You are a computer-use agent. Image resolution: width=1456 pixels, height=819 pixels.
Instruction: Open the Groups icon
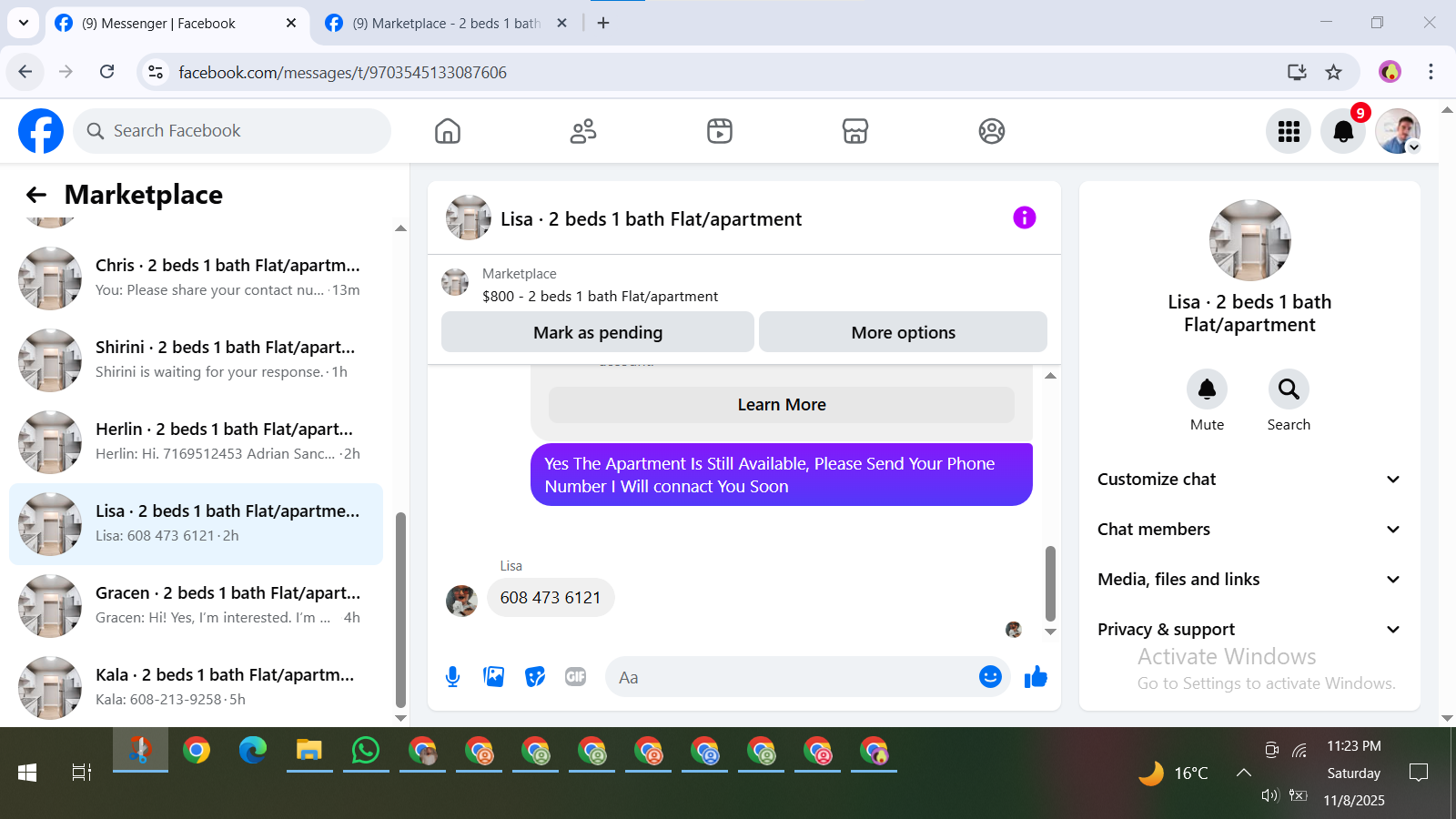992,131
